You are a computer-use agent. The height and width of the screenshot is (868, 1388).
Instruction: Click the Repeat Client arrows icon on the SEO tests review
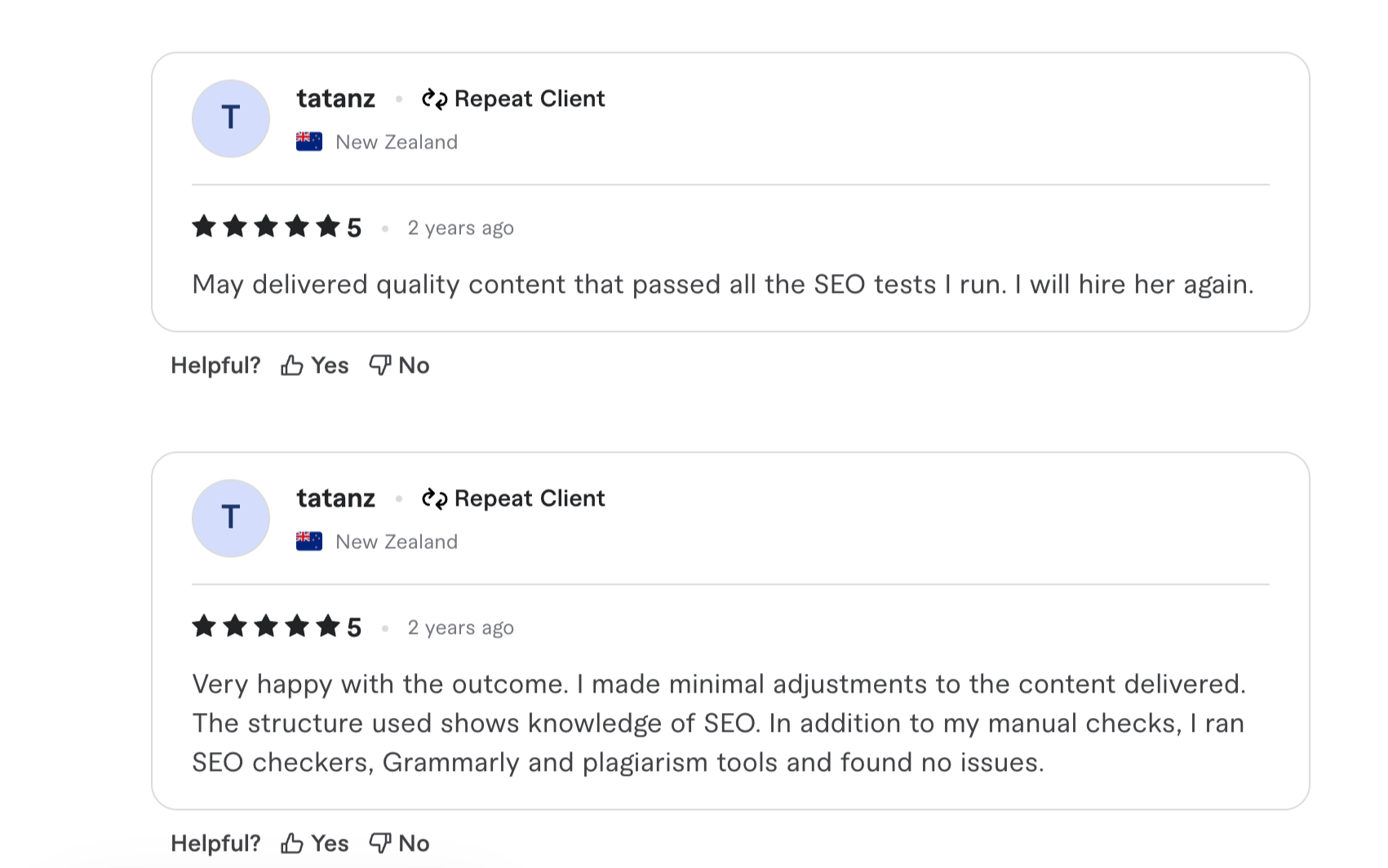click(434, 100)
